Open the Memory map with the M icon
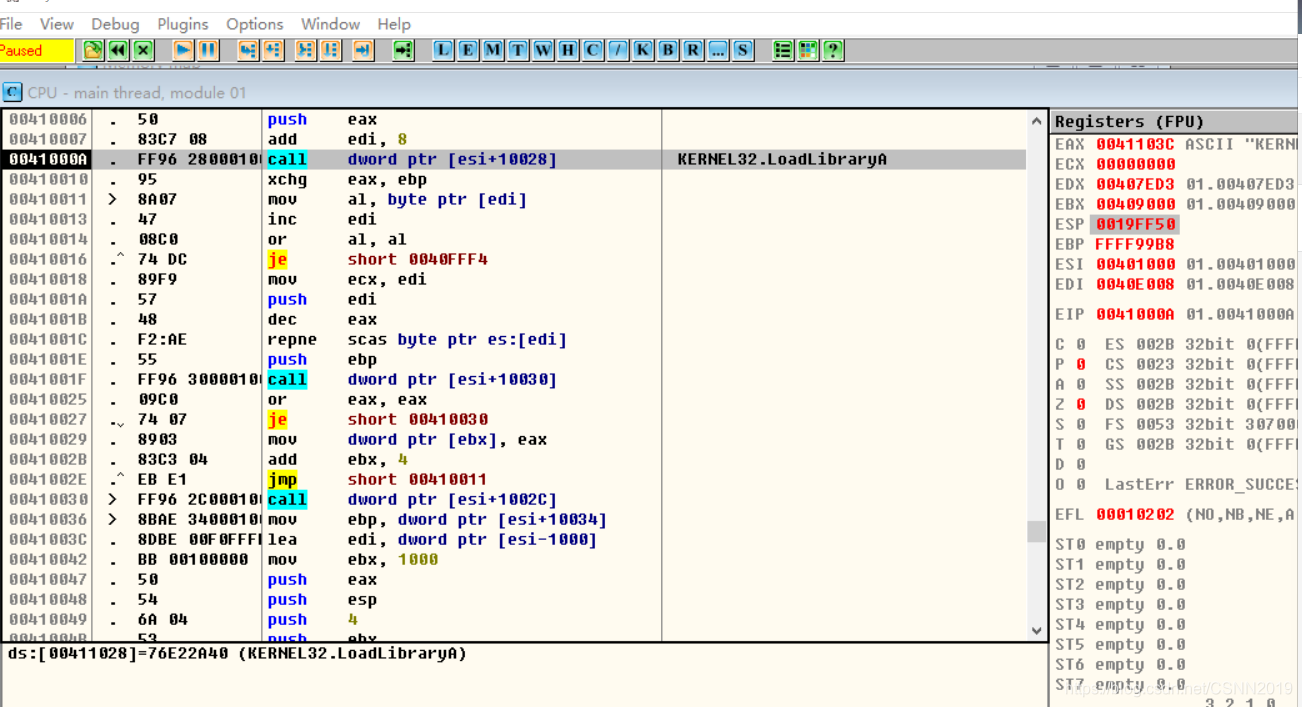 point(493,50)
